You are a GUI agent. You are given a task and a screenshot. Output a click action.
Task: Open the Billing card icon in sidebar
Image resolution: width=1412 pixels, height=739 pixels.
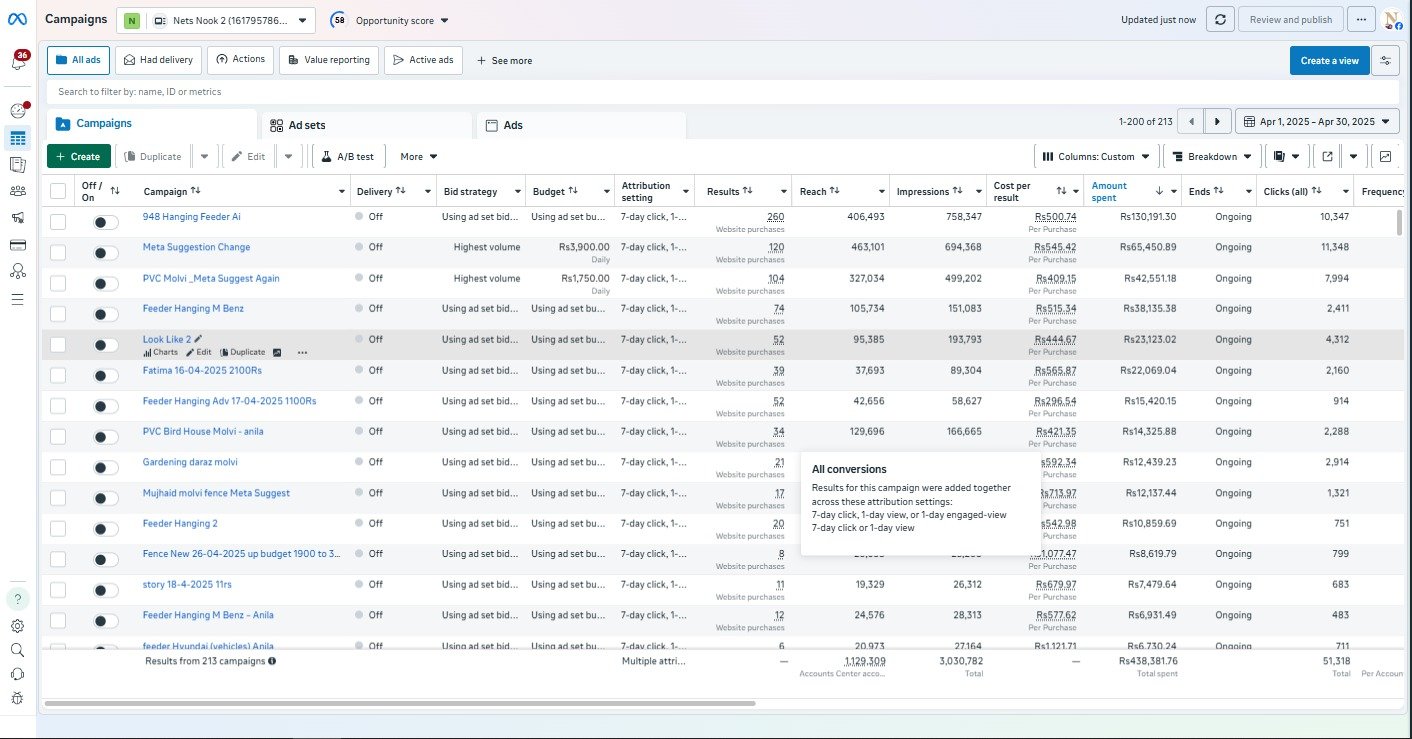pos(17,245)
